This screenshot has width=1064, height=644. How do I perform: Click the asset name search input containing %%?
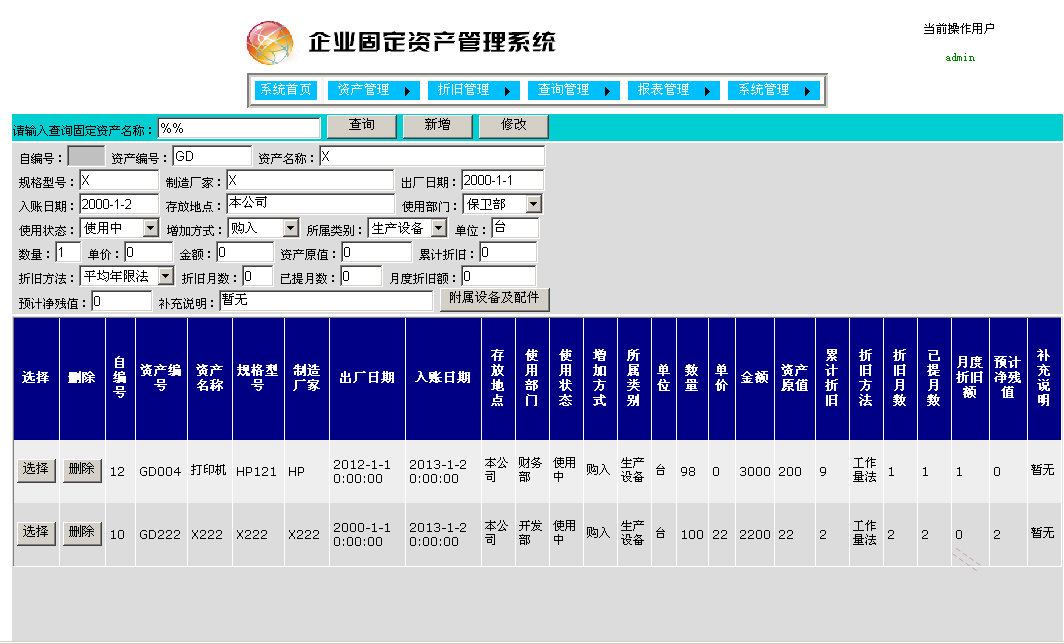click(x=240, y=127)
